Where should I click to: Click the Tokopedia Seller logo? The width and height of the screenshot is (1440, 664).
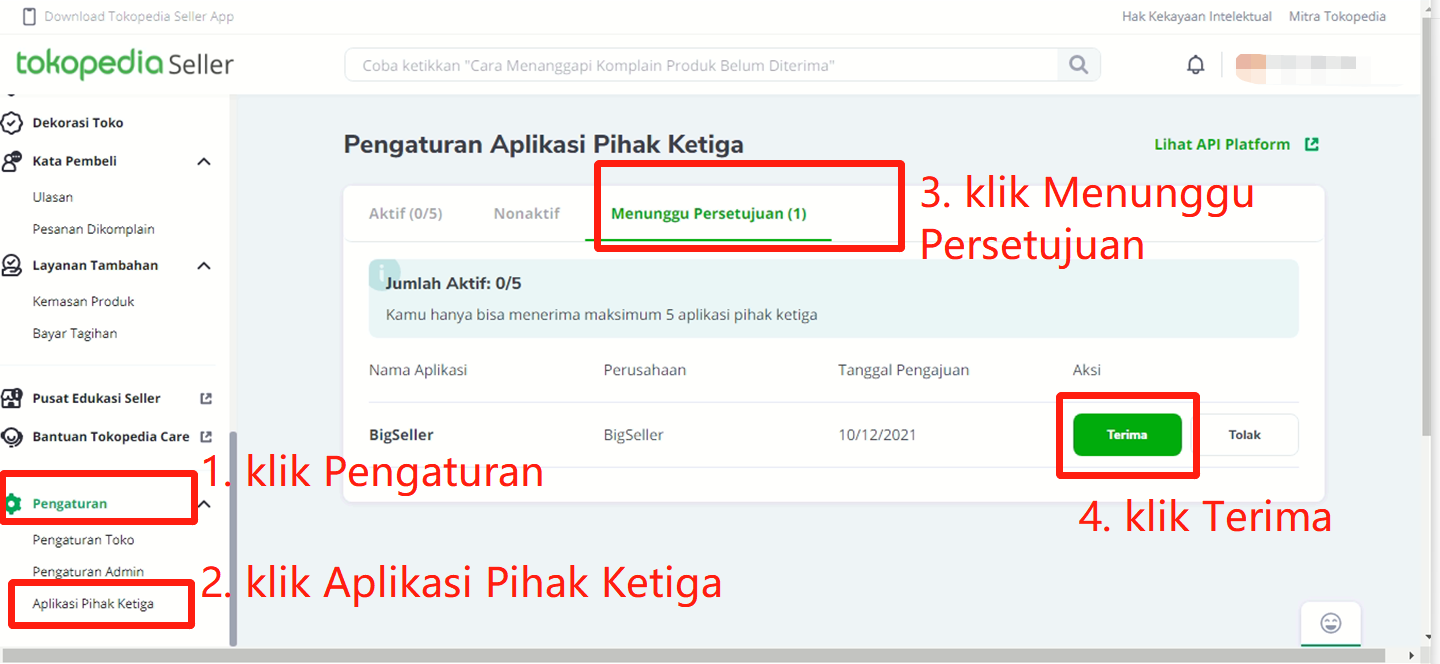pyautogui.click(x=125, y=64)
